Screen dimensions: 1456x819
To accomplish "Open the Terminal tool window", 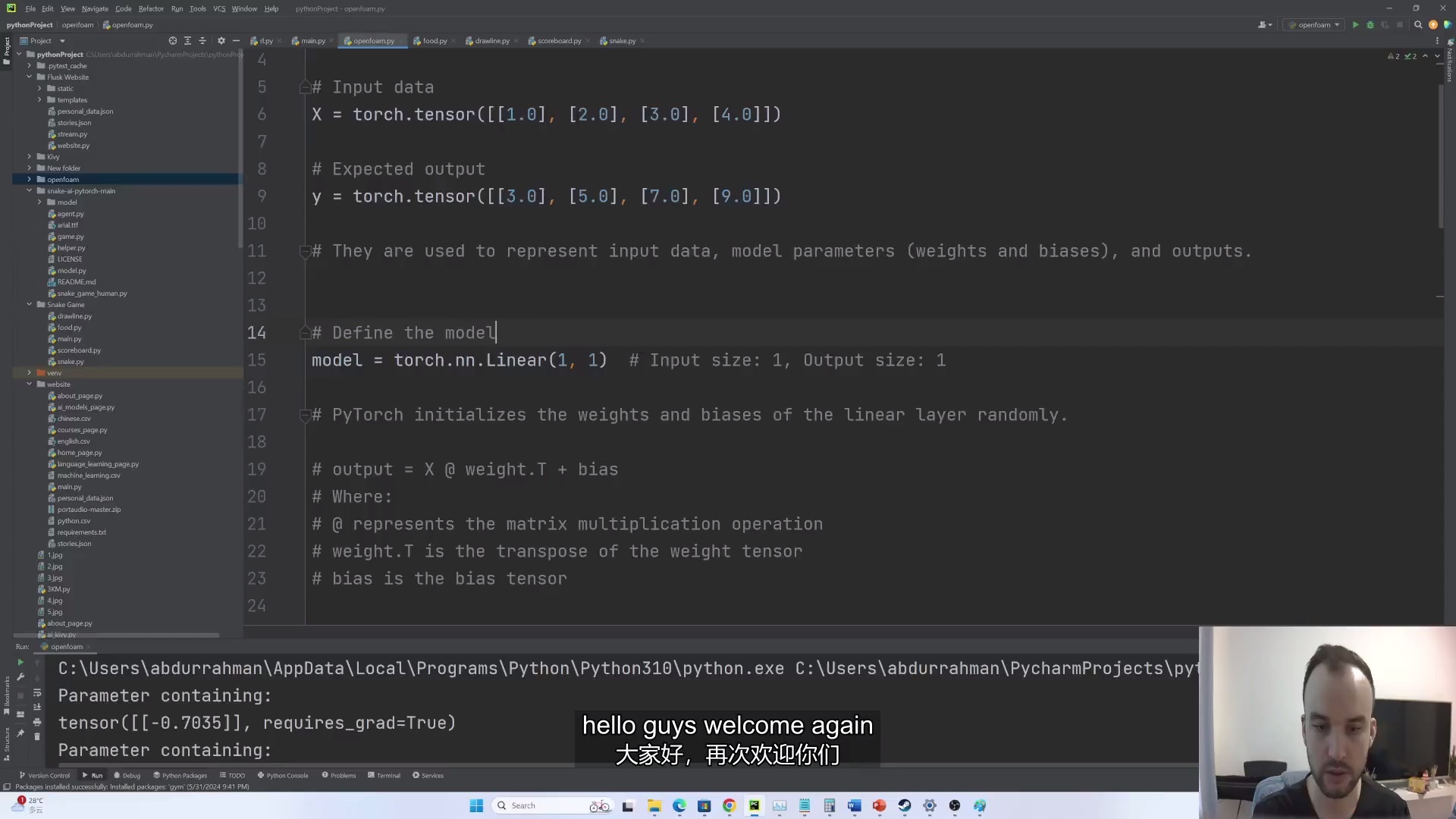I will coord(384,775).
